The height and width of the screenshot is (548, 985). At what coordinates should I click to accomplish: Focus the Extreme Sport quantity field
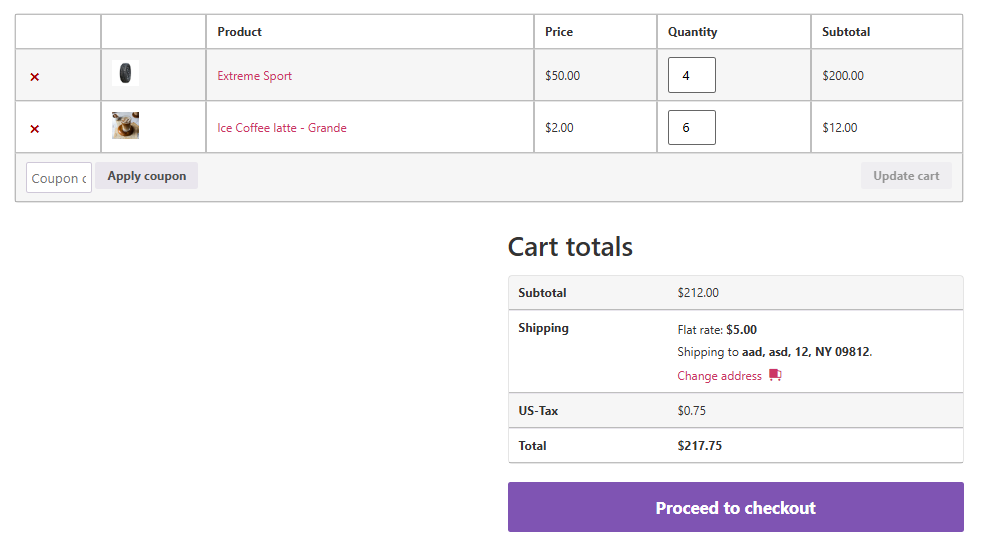click(691, 76)
